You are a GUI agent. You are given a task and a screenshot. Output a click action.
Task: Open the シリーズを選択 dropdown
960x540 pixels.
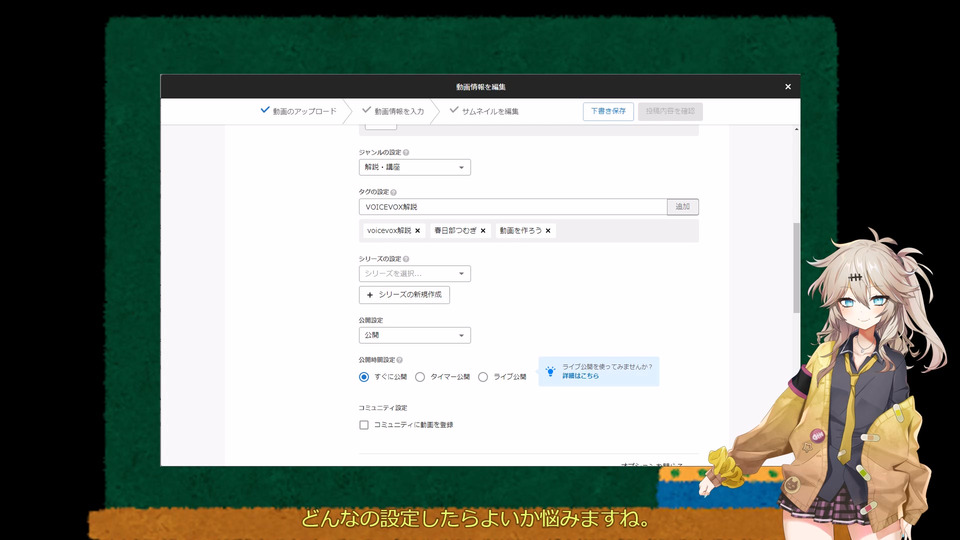tap(414, 274)
